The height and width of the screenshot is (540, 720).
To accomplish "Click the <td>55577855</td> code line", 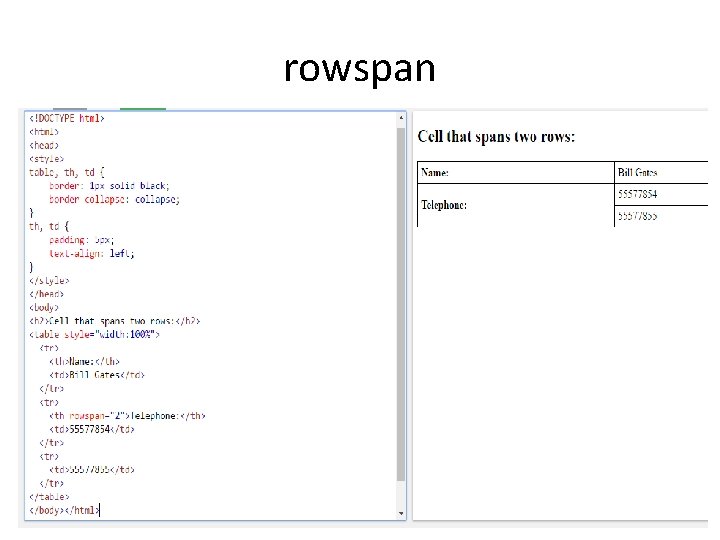I will click(x=92, y=470).
